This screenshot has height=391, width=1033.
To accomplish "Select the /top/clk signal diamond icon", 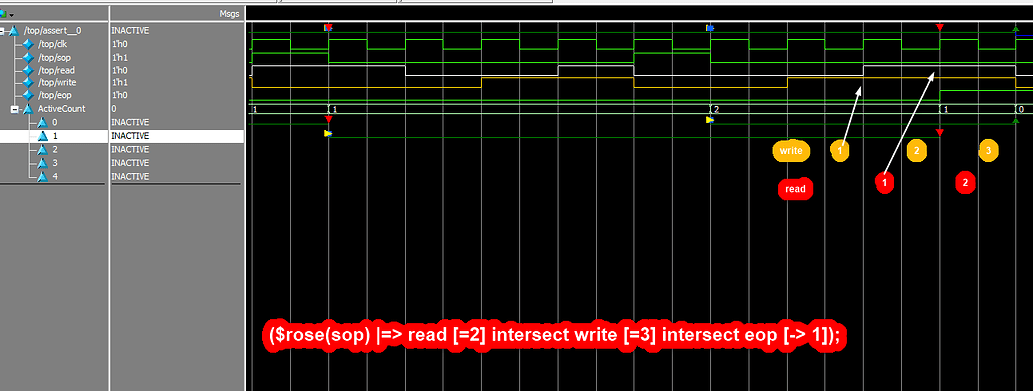I will [x=28, y=44].
